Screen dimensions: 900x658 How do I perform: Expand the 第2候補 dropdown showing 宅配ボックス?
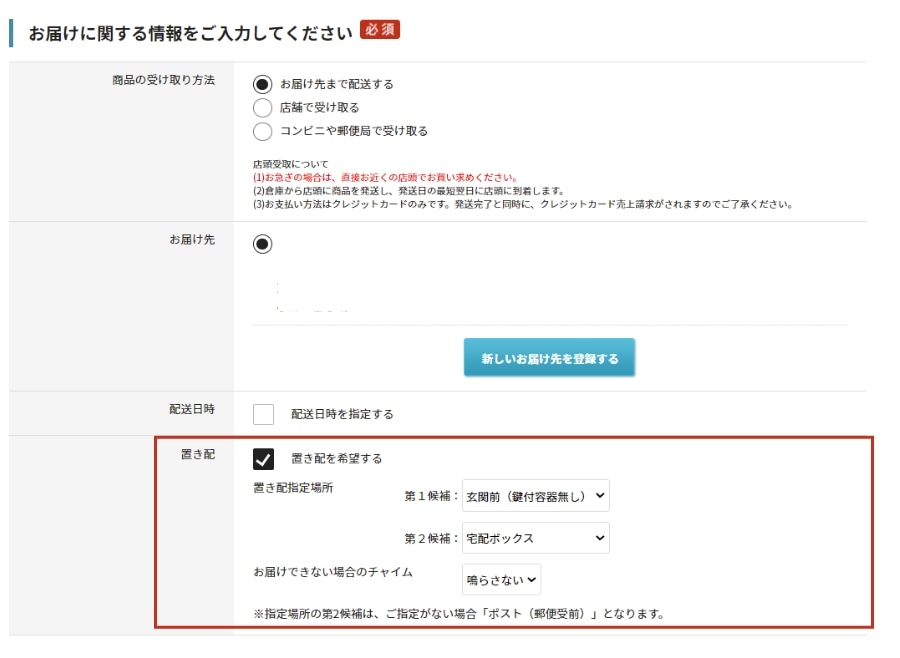tap(535, 538)
